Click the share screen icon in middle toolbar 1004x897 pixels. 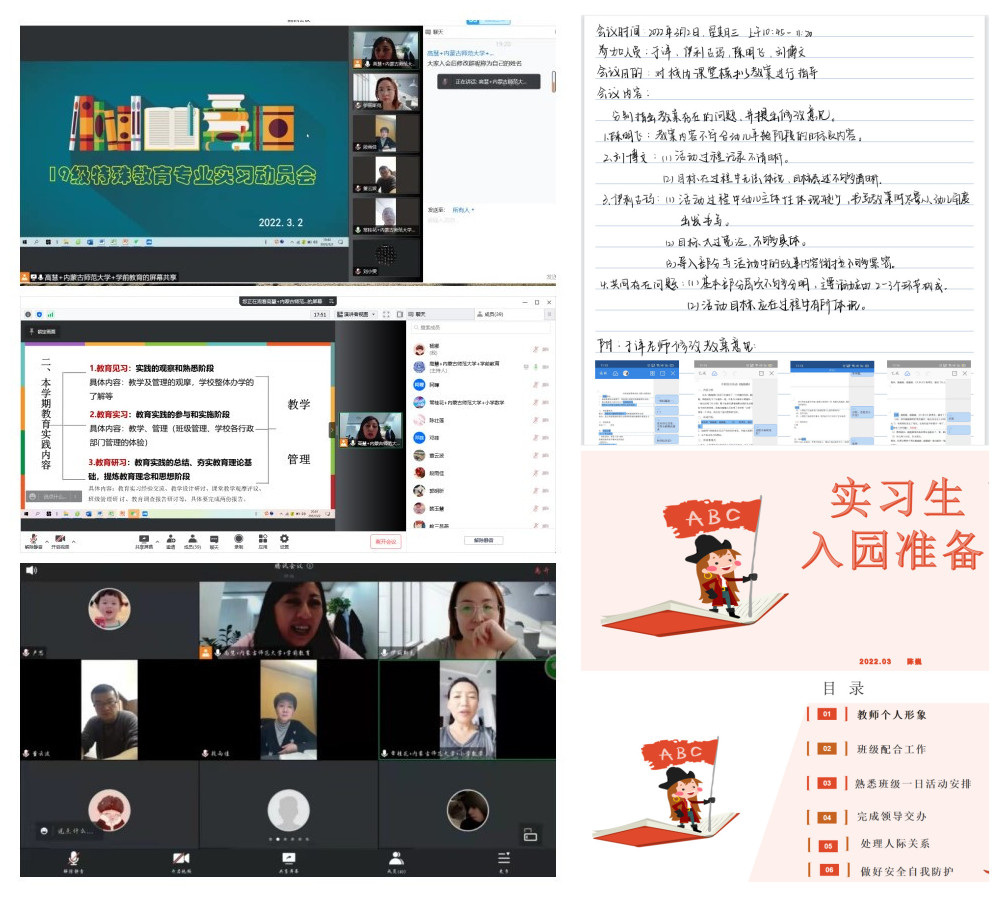point(144,540)
